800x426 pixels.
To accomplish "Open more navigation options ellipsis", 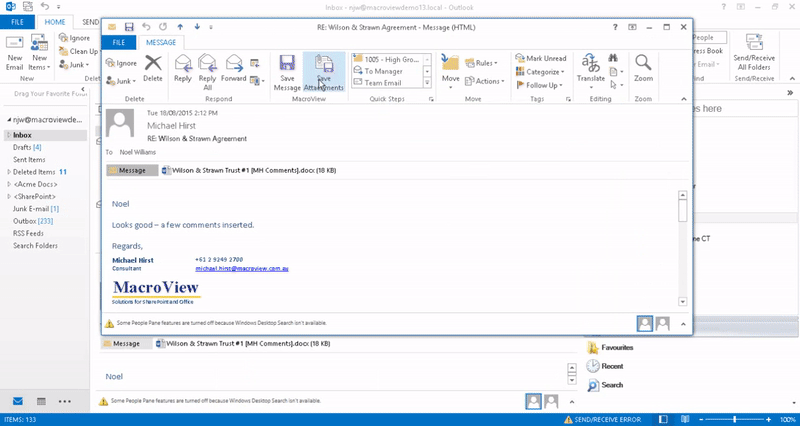I will [x=65, y=402].
